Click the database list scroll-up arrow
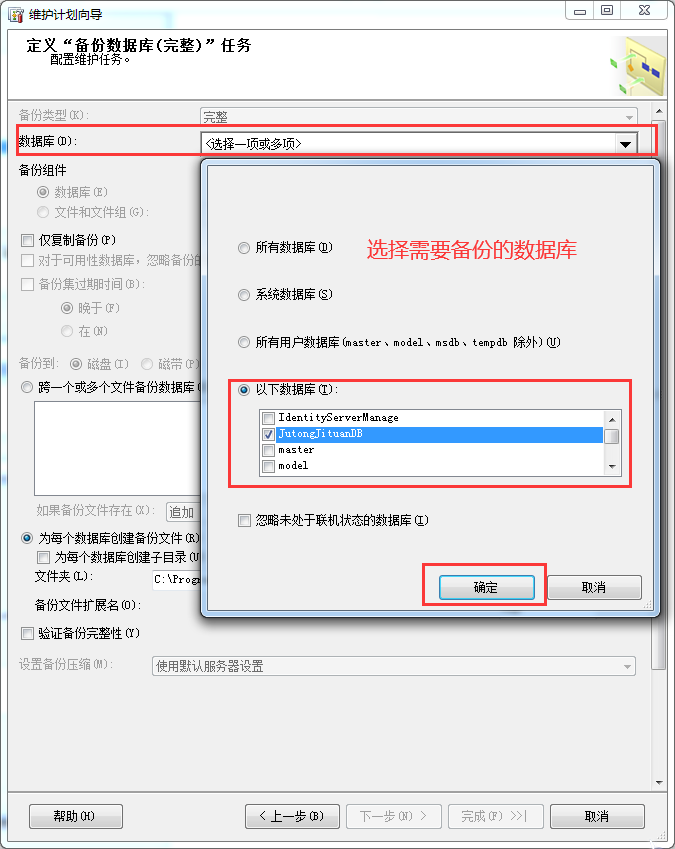675x849 pixels. 612,420
